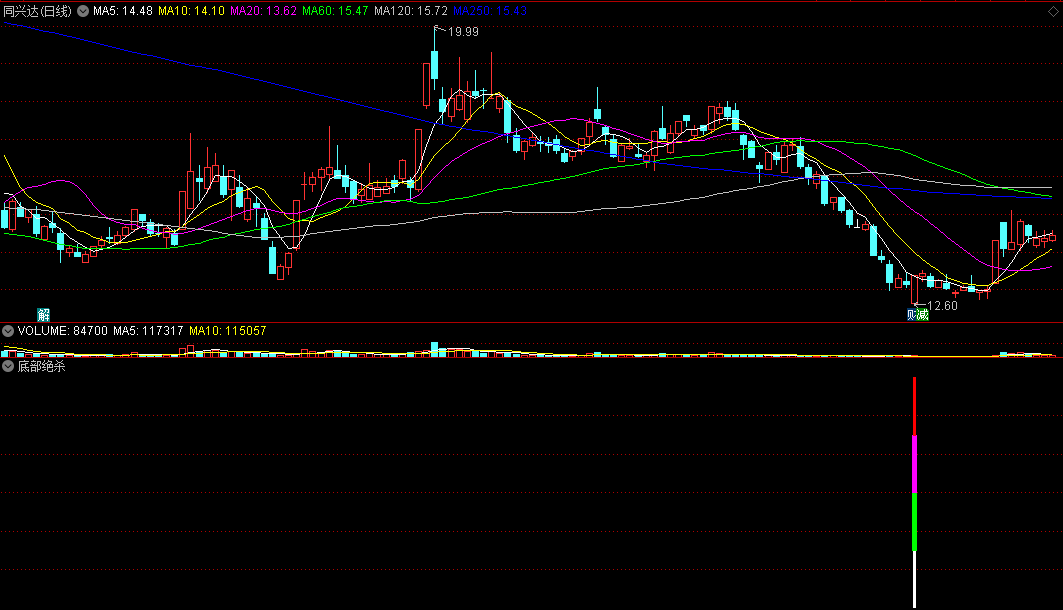Click the red segment of the signal bar
The width and height of the screenshot is (1063, 610).
tap(915, 406)
